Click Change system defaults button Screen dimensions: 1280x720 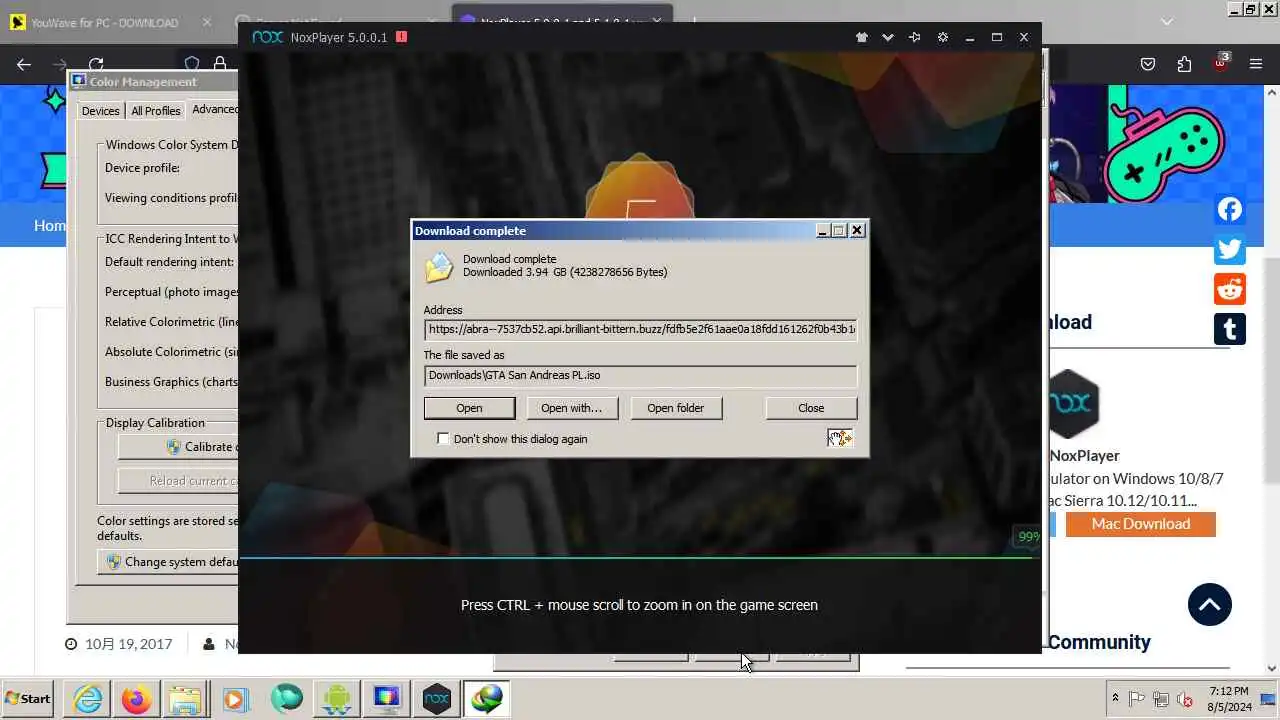click(169, 562)
